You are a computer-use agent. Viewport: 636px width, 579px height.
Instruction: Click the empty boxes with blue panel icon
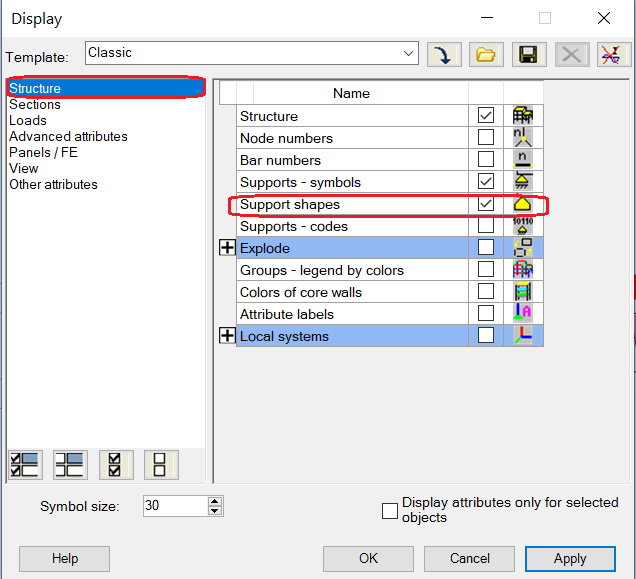tap(70, 465)
